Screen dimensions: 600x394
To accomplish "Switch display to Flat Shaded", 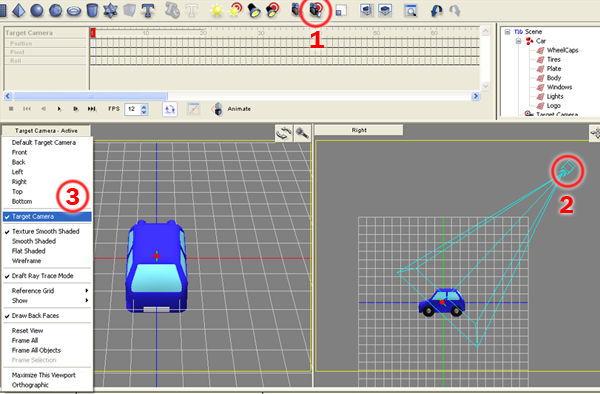I will point(47,251).
